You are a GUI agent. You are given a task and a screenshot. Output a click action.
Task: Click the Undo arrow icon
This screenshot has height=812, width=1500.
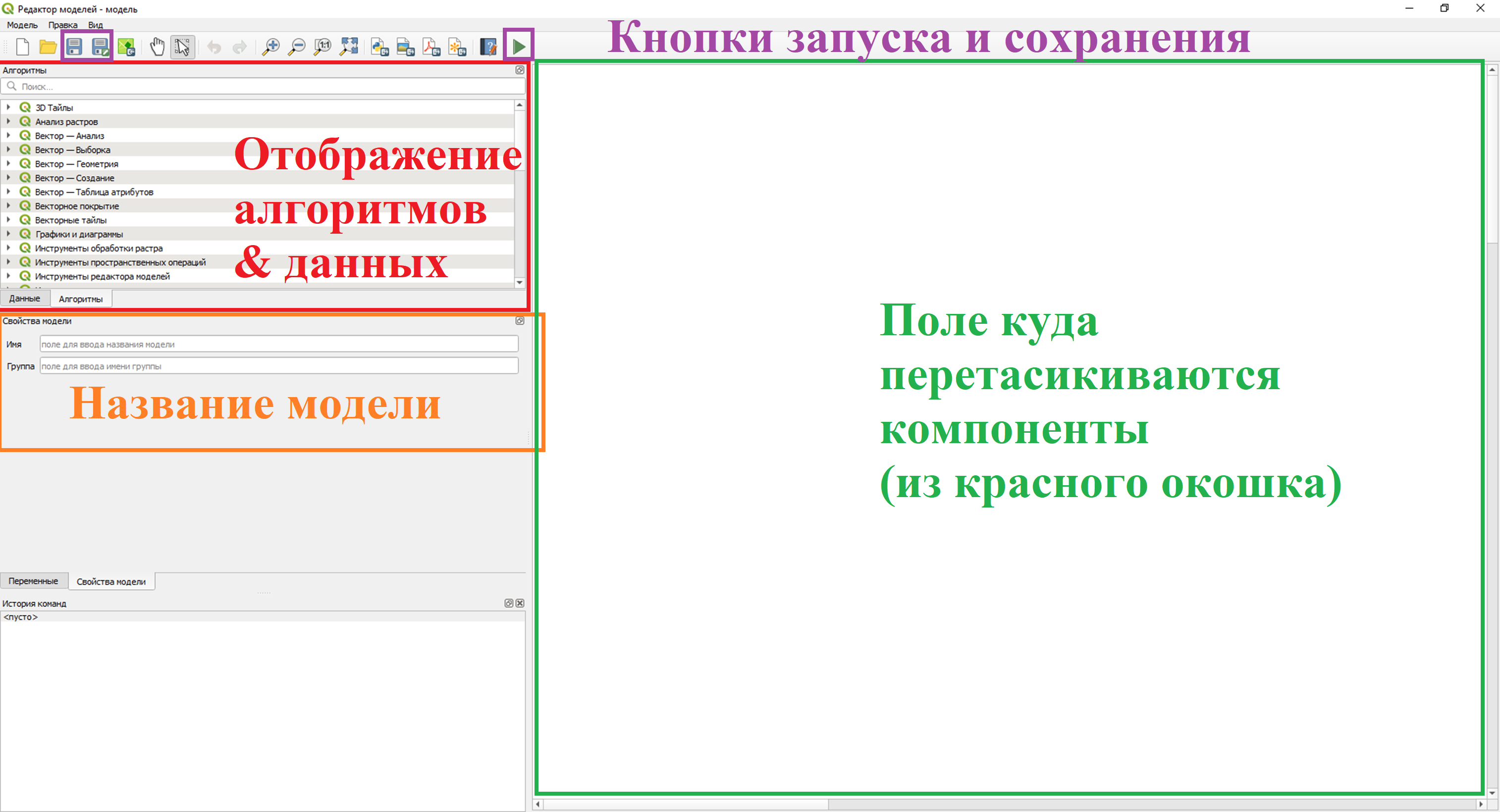[x=214, y=47]
